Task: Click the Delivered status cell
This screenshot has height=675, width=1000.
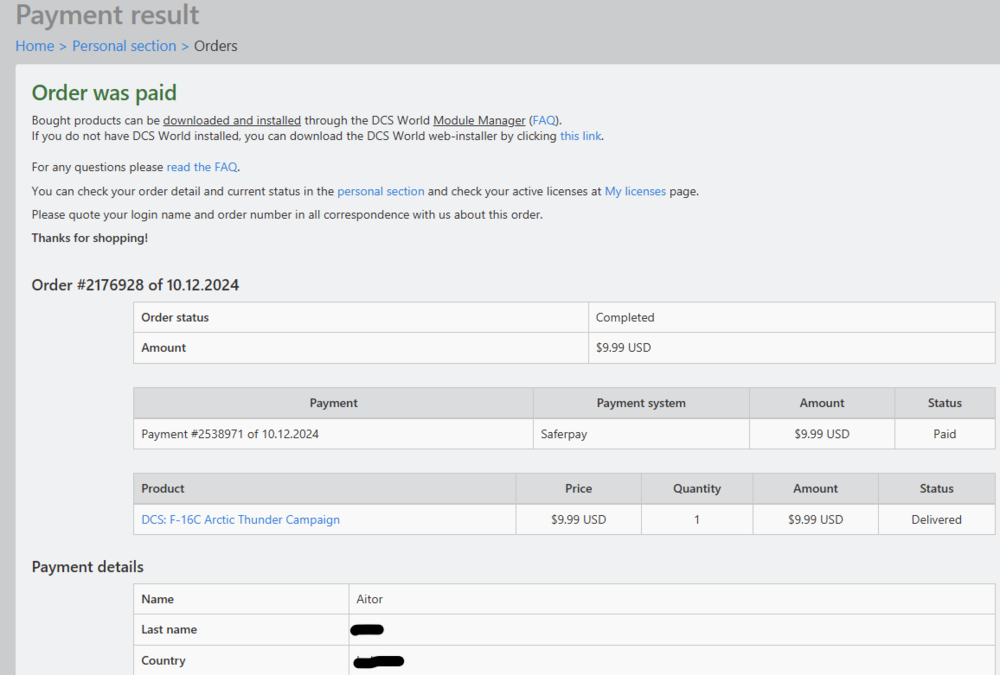Action: (x=936, y=520)
